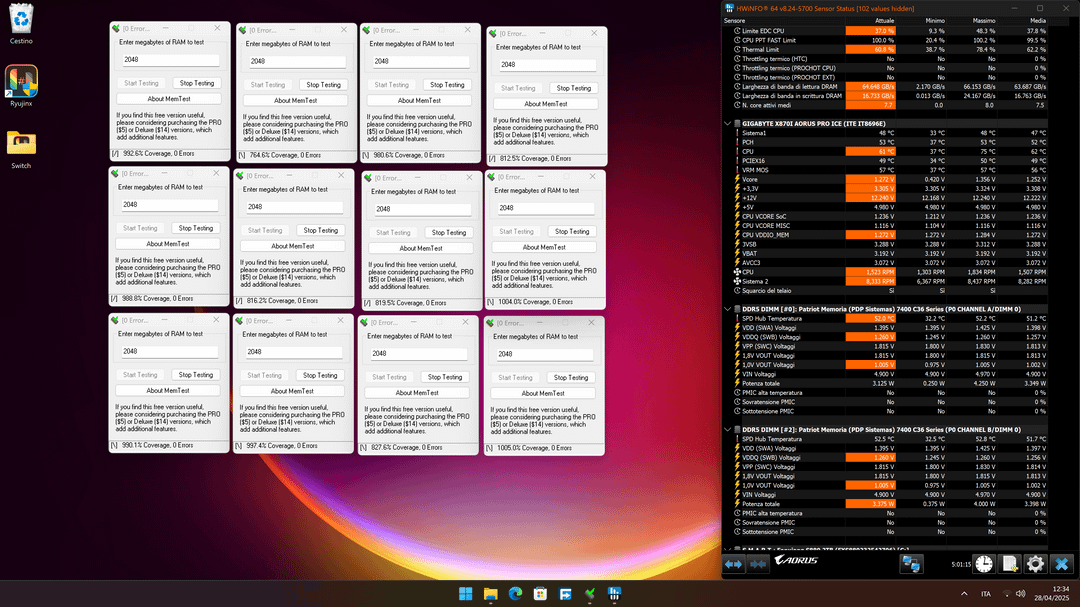The width and height of the screenshot is (1080, 607).
Task: Click RAM megabytes field in 1005.0% coverage window
Action: pyautogui.click(x=544, y=354)
